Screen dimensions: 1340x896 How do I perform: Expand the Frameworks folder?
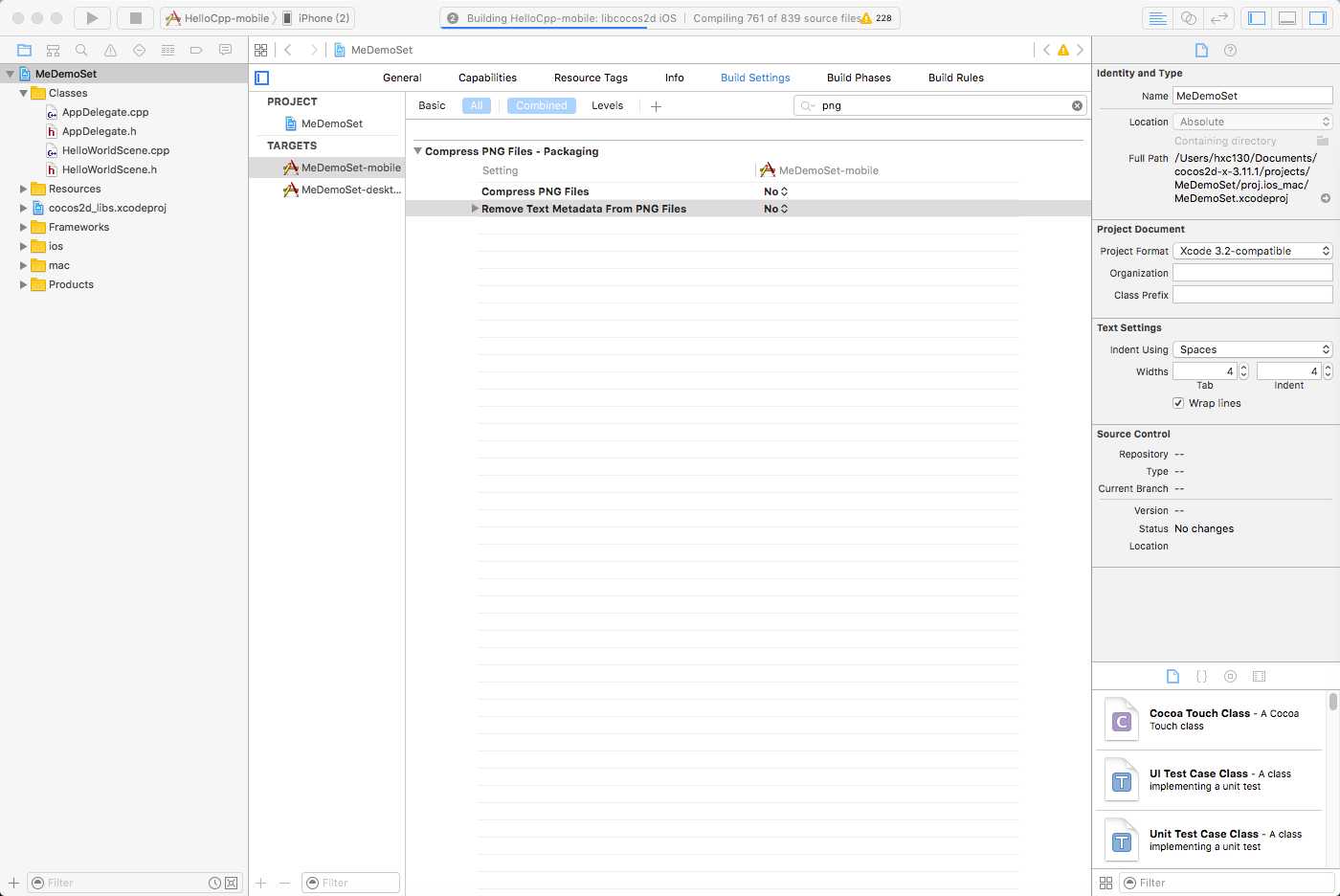[x=23, y=227]
